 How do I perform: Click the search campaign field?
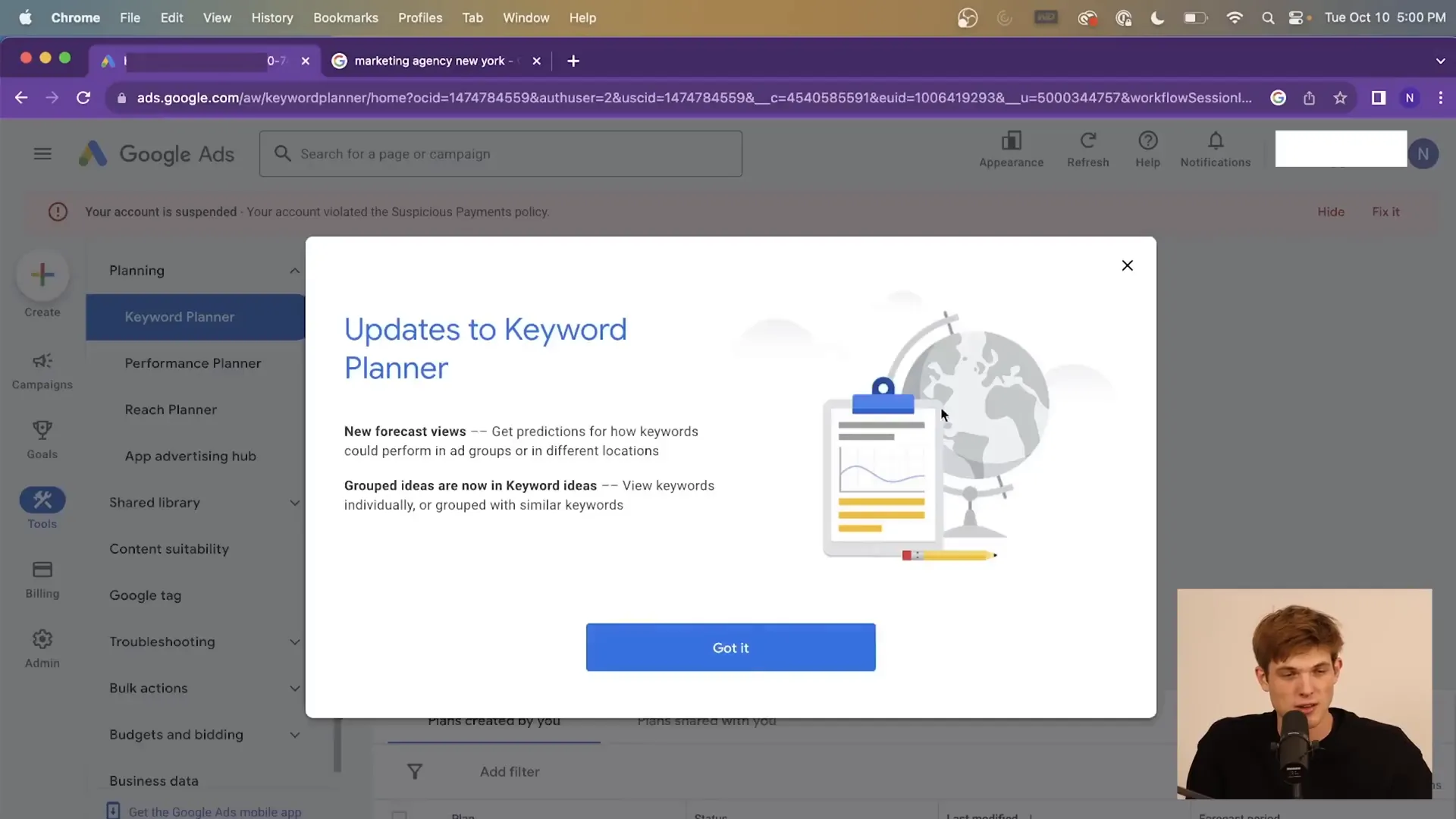pyautogui.click(x=500, y=154)
